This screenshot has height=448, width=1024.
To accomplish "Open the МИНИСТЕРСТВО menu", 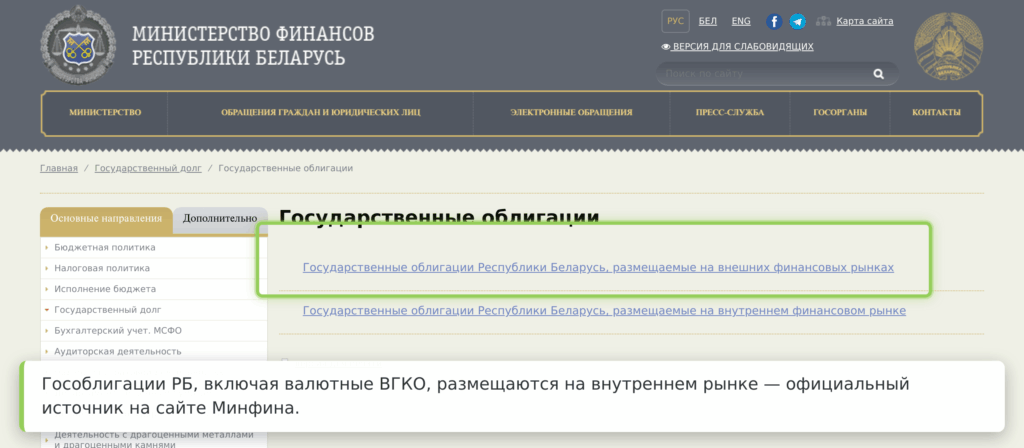I will click(x=105, y=112).
